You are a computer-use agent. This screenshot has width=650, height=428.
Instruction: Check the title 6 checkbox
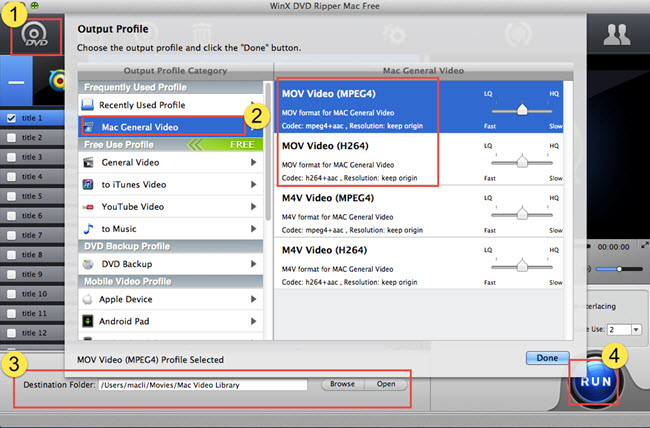pyautogui.click(x=12, y=216)
